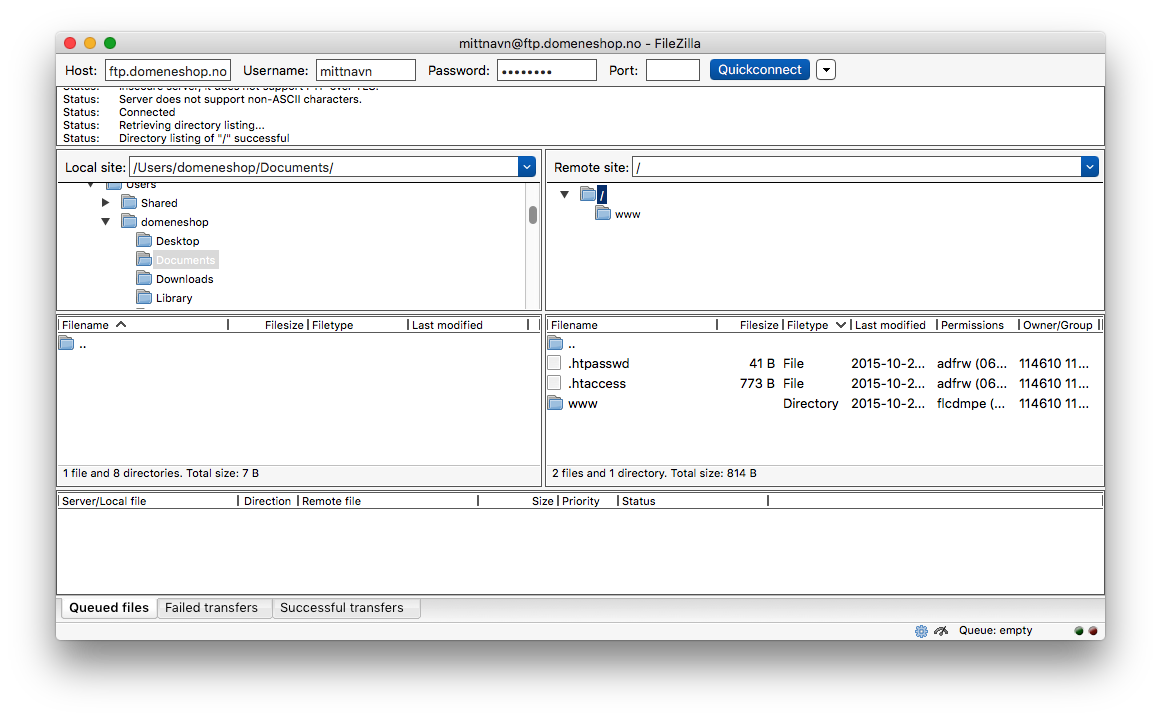Click the parent folder icon in remote file list
Image resolution: width=1161 pixels, height=720 pixels.
[555, 344]
